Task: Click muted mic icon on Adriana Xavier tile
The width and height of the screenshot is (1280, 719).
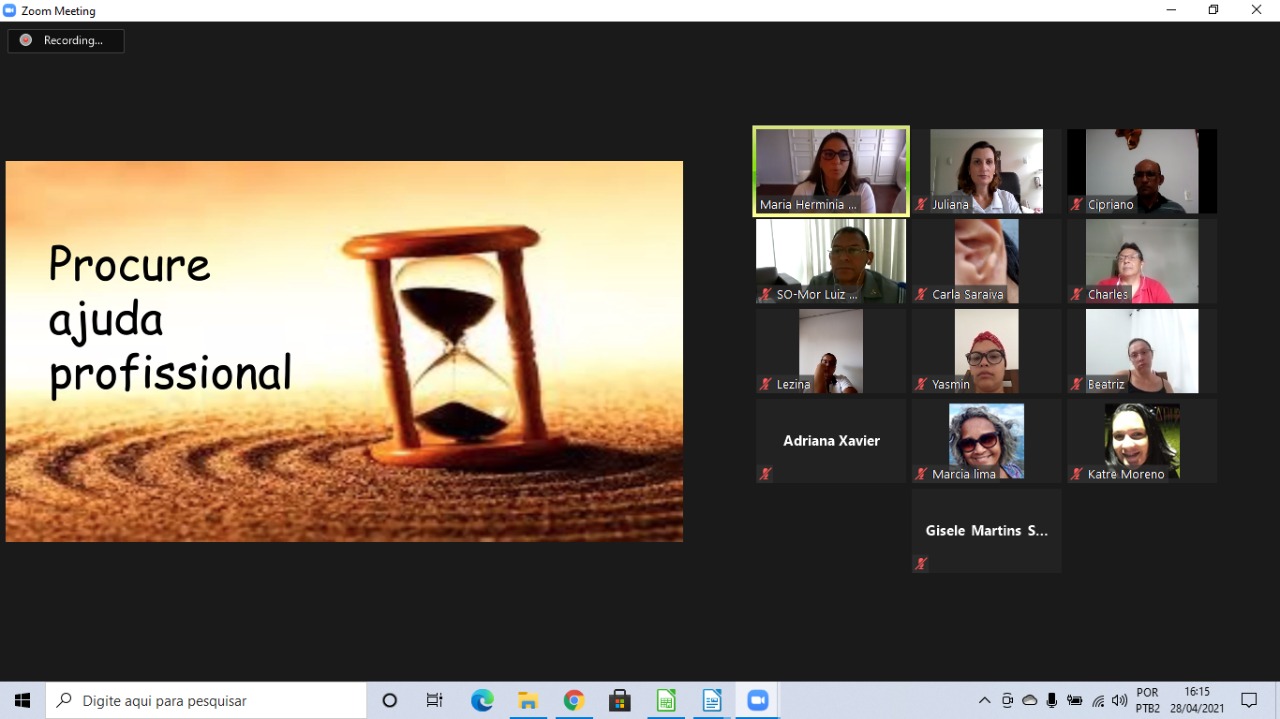Action: tap(766, 474)
